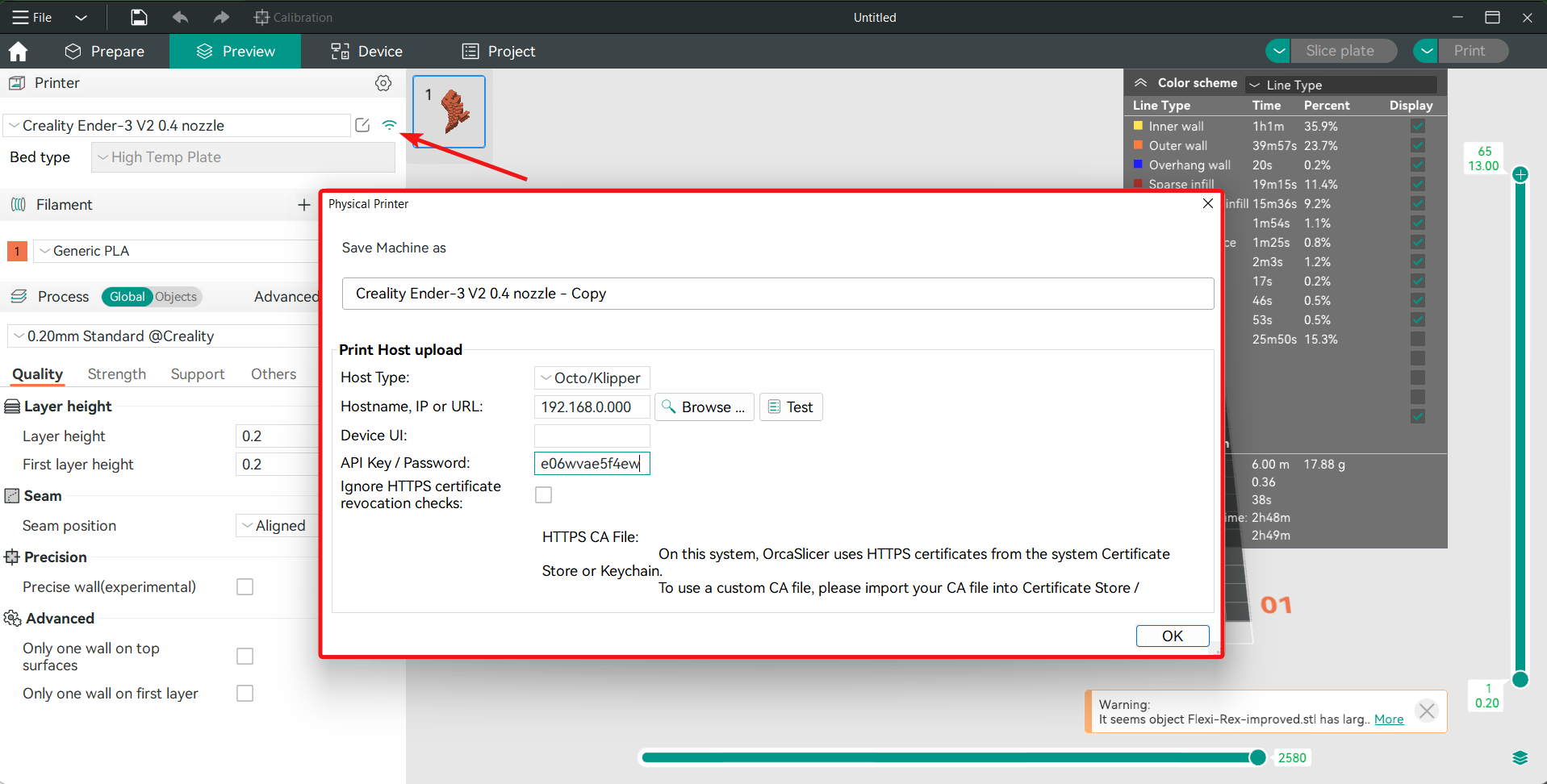This screenshot has height=784, width=1547.
Task: Expand the File dropdown arrow
Action: (81, 17)
